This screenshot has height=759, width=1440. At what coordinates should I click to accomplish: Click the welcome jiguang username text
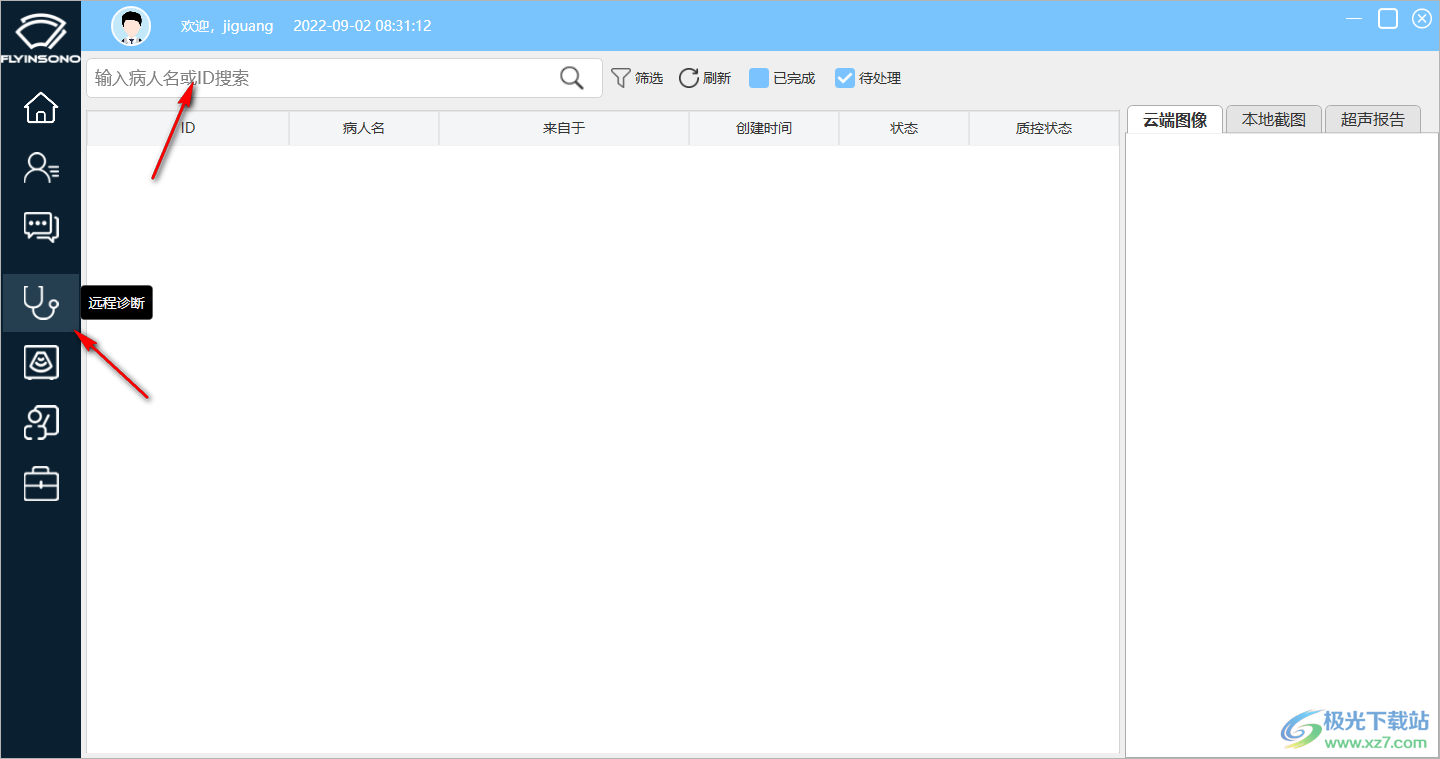(227, 26)
